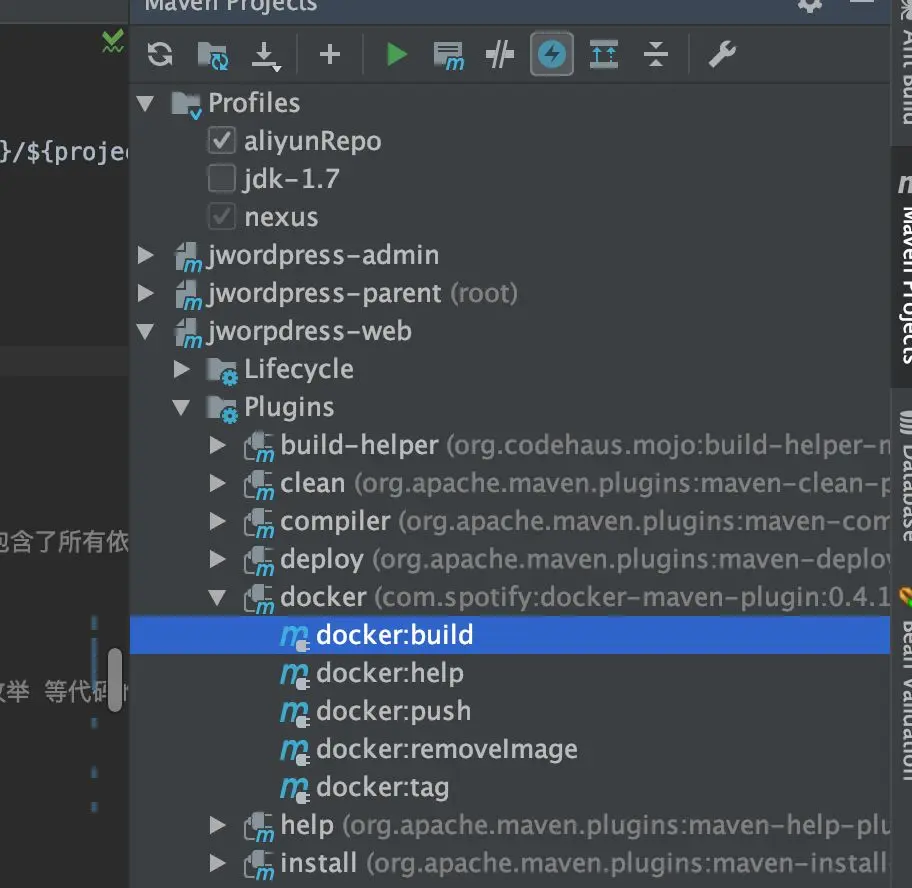The width and height of the screenshot is (912, 888).
Task: Collapse the jworpdress-web module
Action: tap(145, 331)
